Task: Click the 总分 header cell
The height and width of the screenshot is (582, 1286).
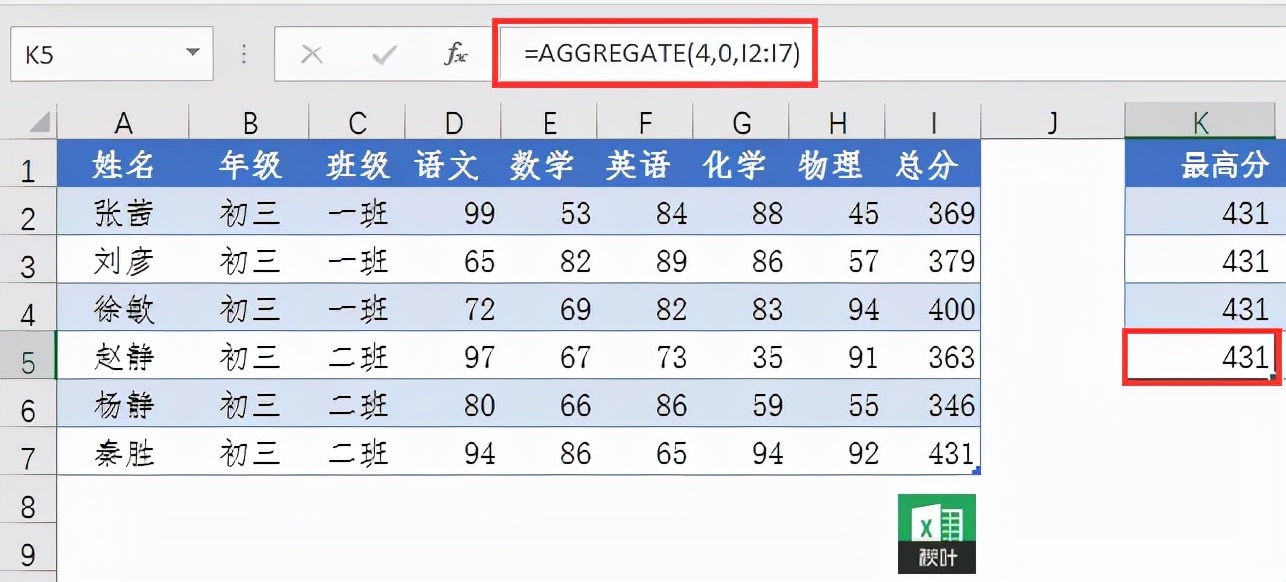Action: click(x=932, y=165)
